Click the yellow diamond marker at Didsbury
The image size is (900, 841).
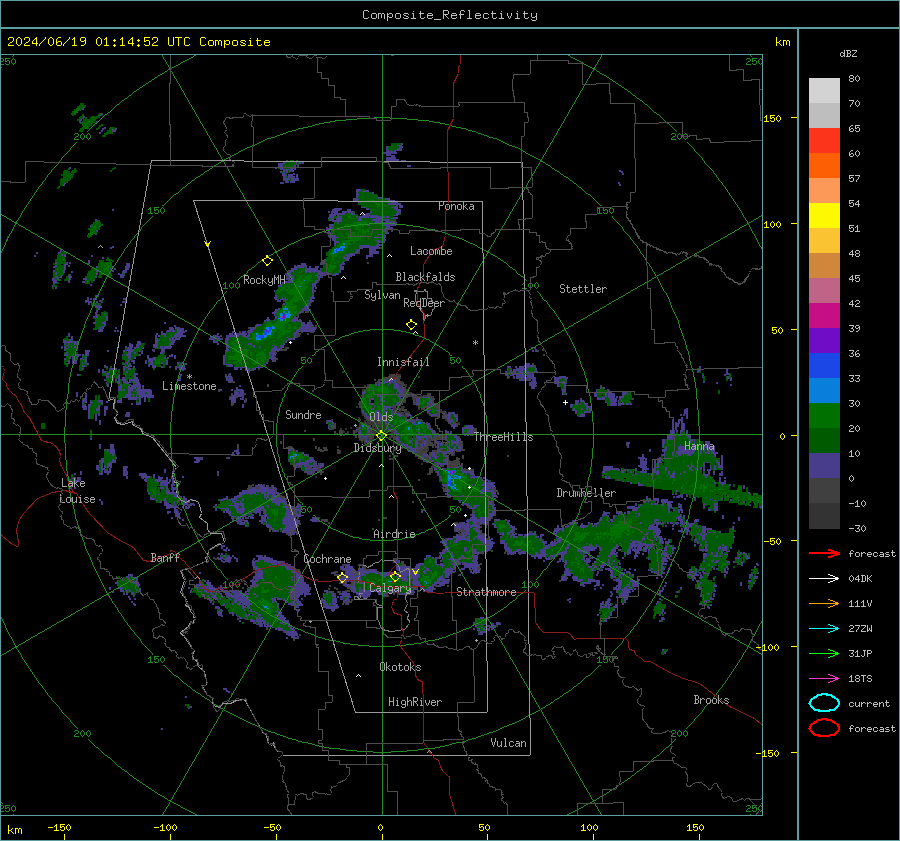click(x=381, y=436)
